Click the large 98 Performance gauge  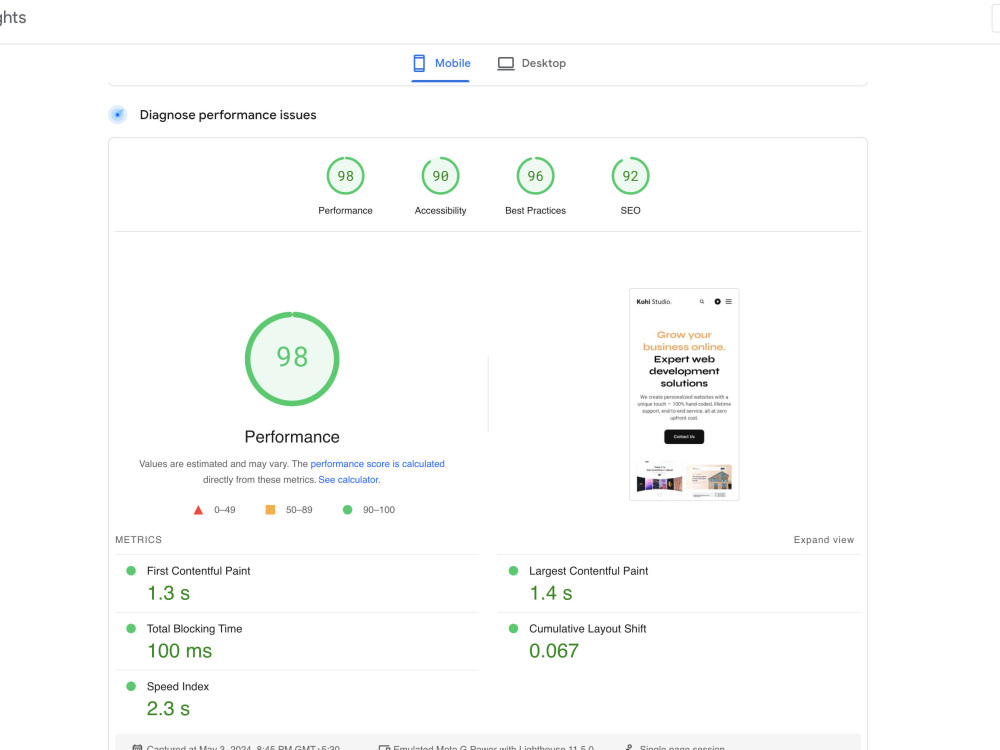point(292,358)
